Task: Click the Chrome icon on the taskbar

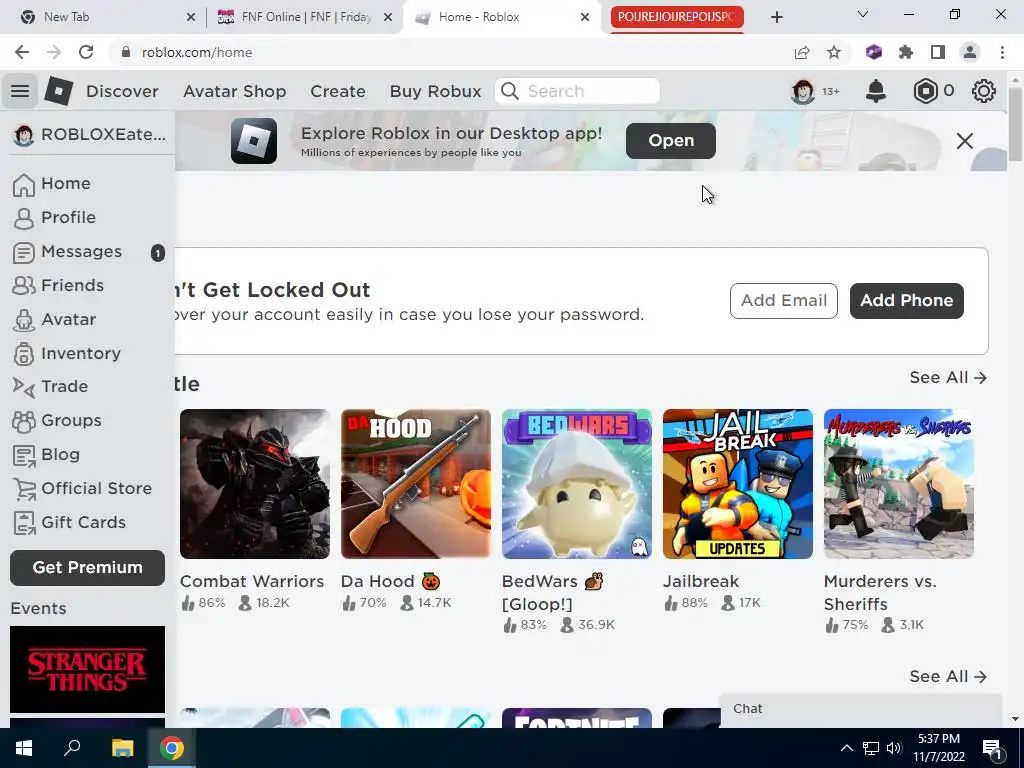Action: (172, 748)
